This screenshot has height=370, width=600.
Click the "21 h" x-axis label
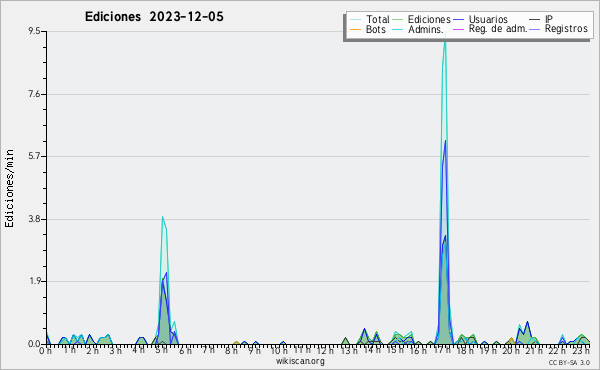(x=534, y=350)
